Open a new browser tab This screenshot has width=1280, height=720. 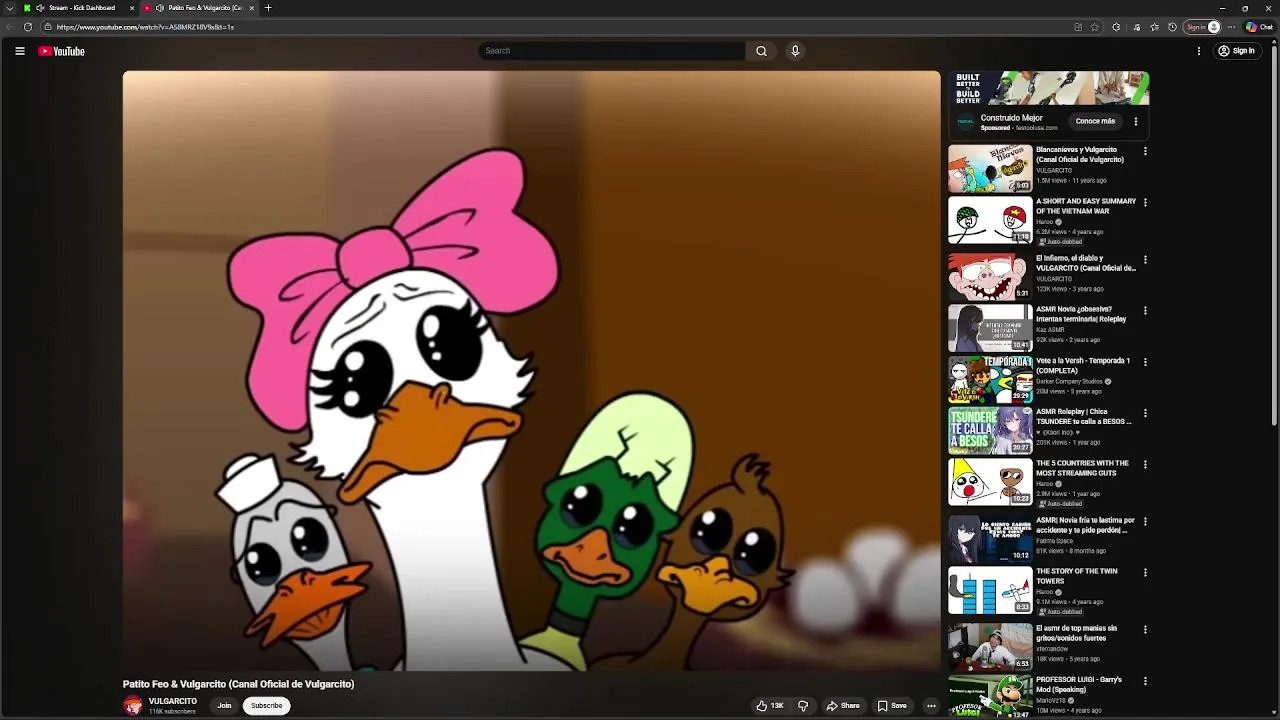point(268,8)
